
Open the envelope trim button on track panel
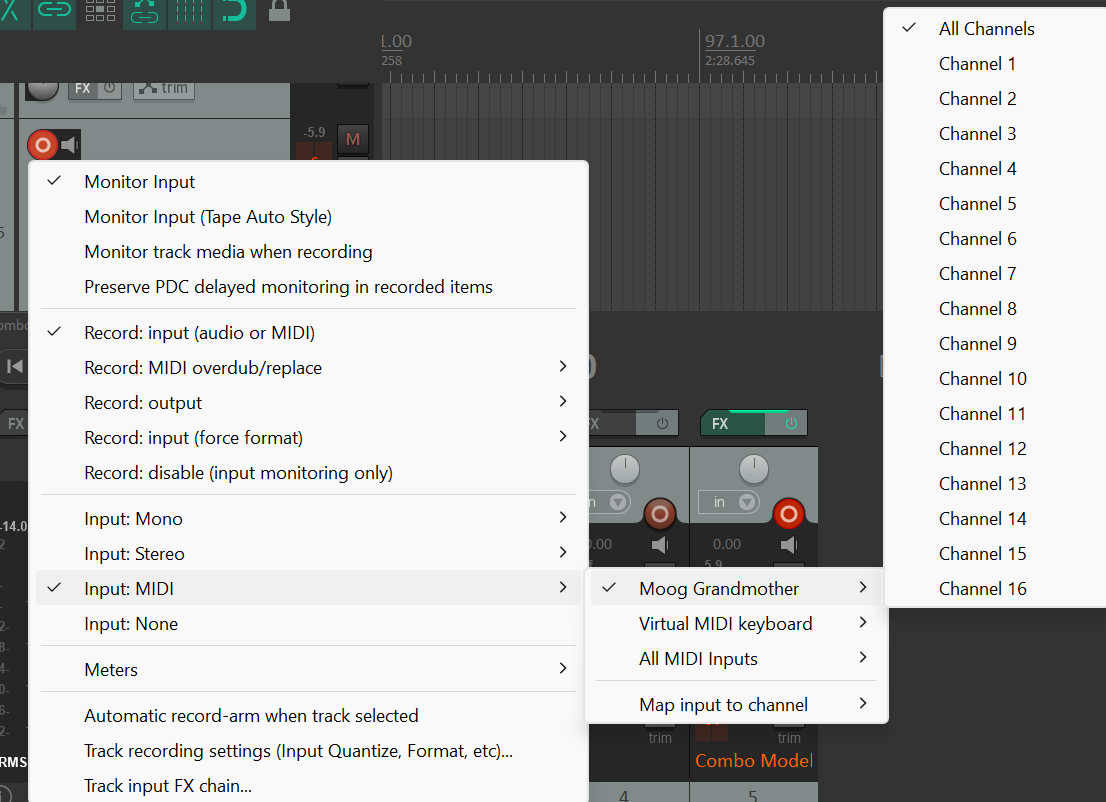pos(164,89)
